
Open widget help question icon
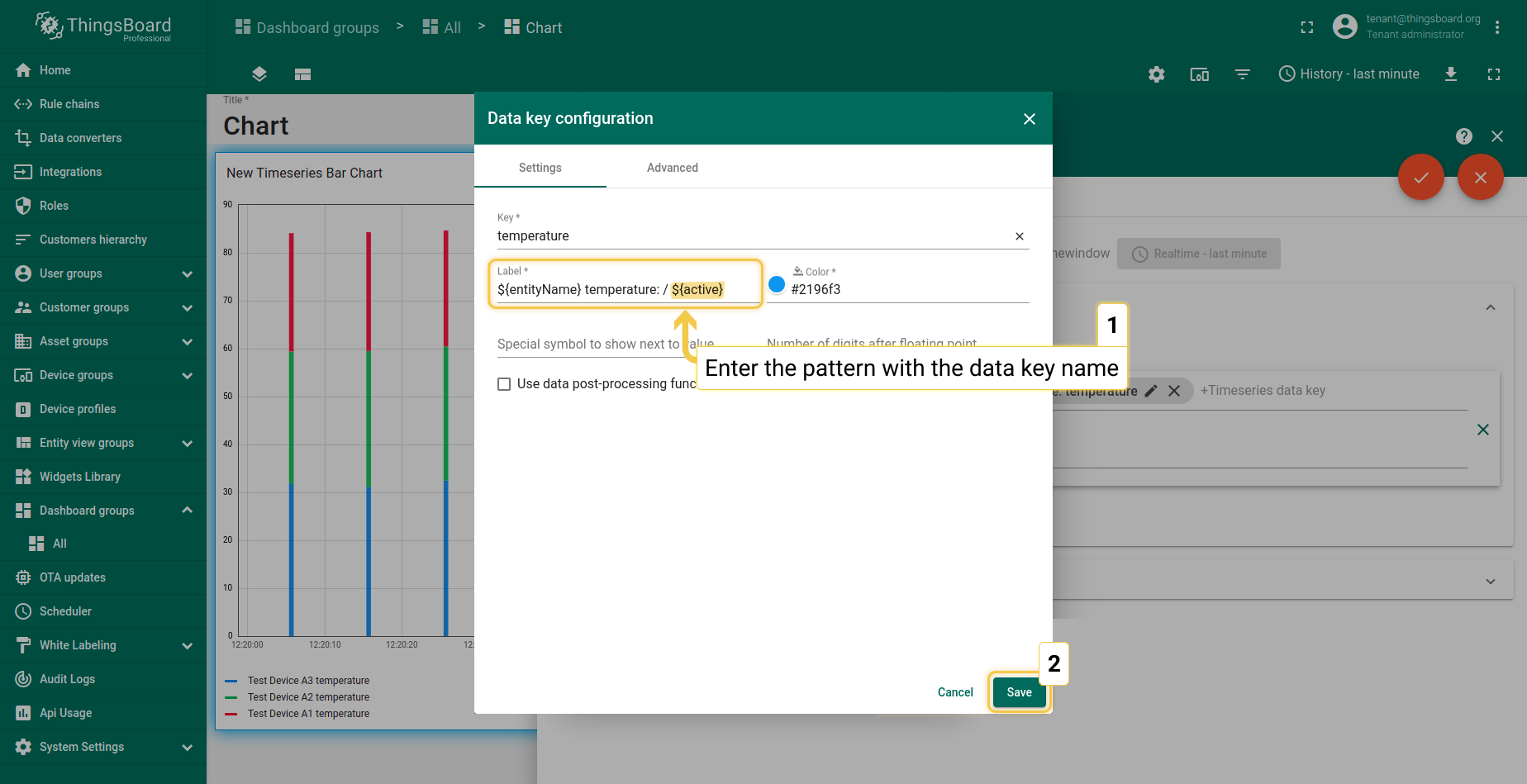1464,136
